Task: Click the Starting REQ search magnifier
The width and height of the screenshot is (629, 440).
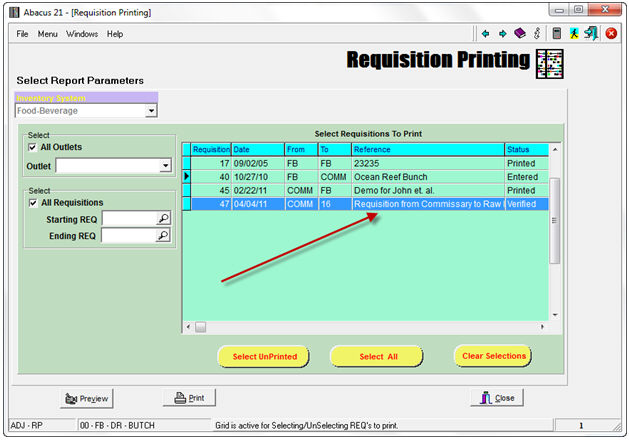Action: [x=164, y=218]
